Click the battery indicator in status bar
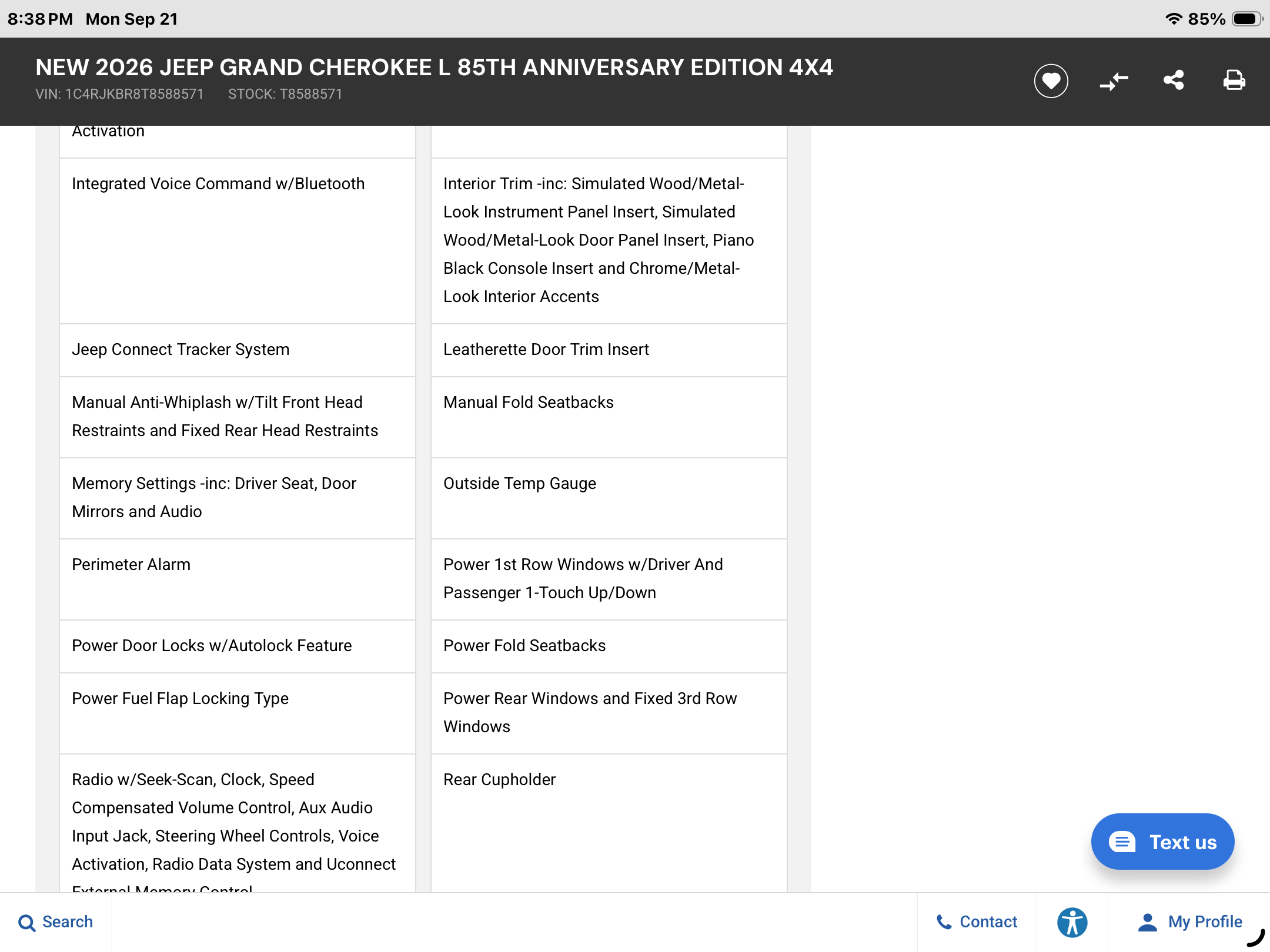Viewport: 1270px width, 952px height. point(1247,19)
